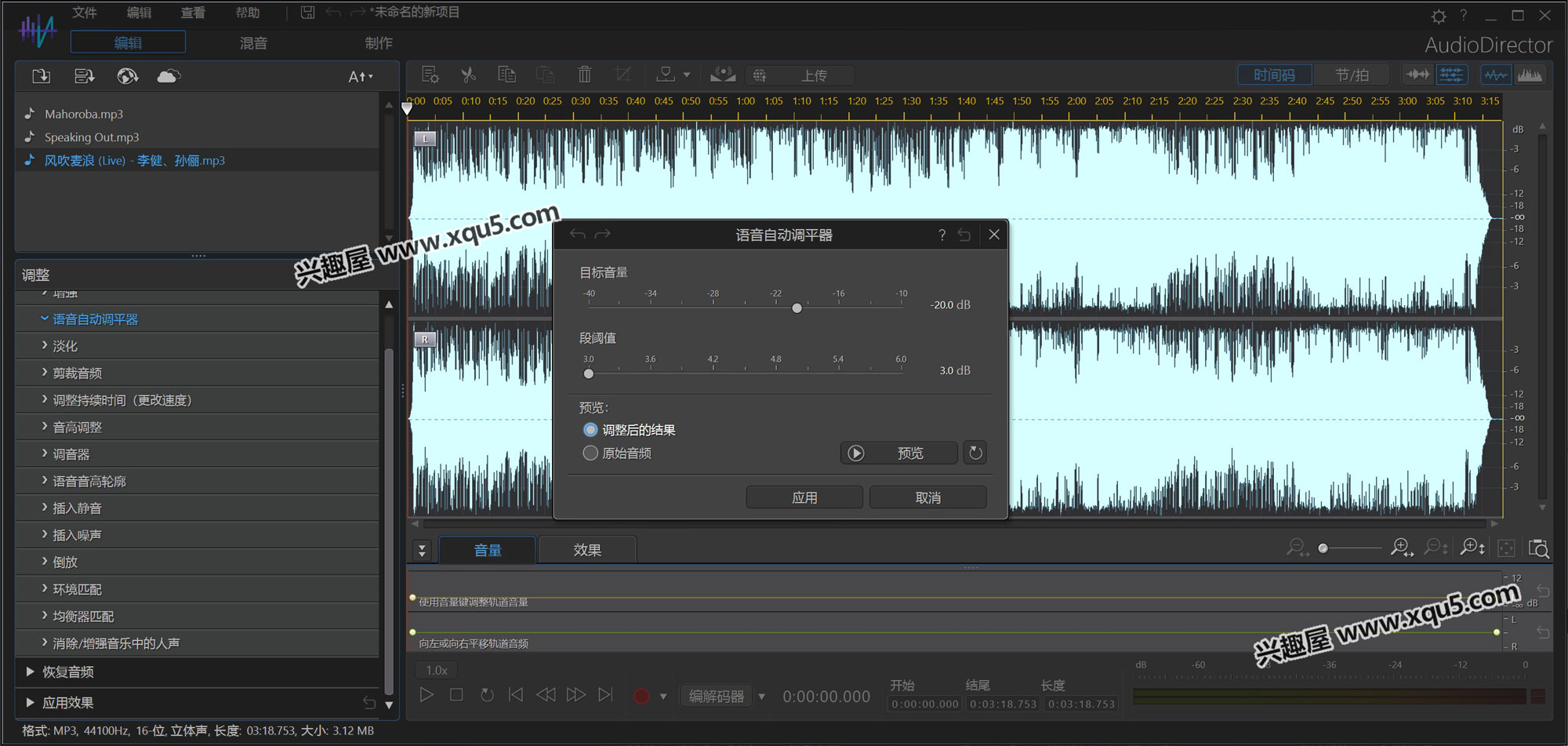The height and width of the screenshot is (746, 1568).
Task: Expand the 音高调整 pitch adjustment
Action: tap(45, 426)
